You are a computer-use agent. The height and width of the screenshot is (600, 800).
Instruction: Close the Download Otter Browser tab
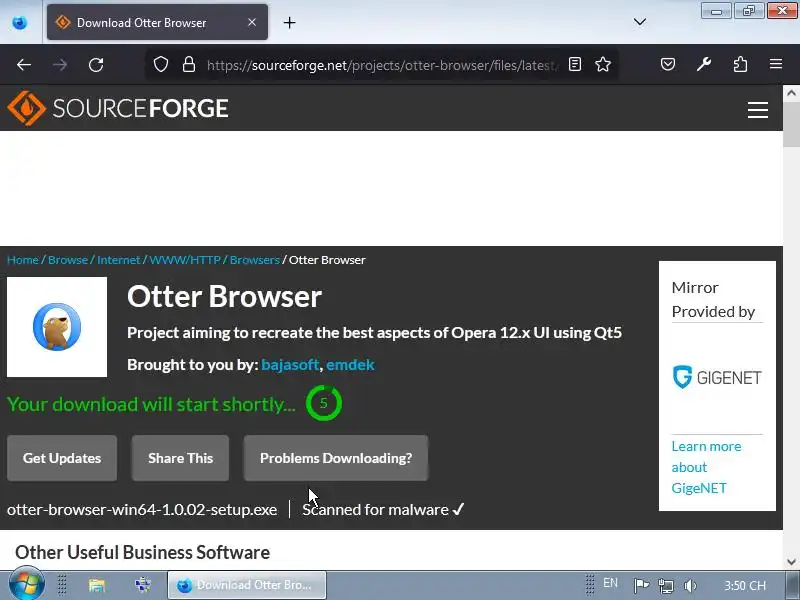(x=252, y=22)
